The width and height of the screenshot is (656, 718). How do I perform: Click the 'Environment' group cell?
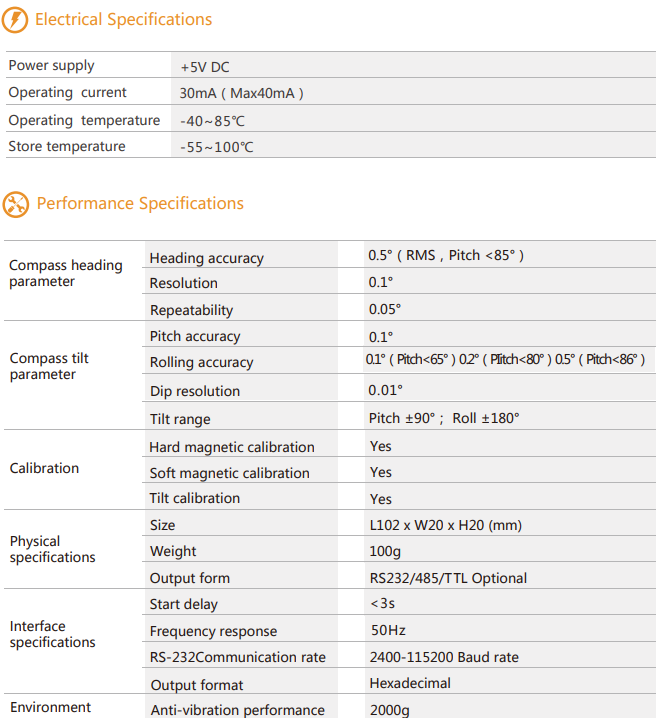click(51, 707)
